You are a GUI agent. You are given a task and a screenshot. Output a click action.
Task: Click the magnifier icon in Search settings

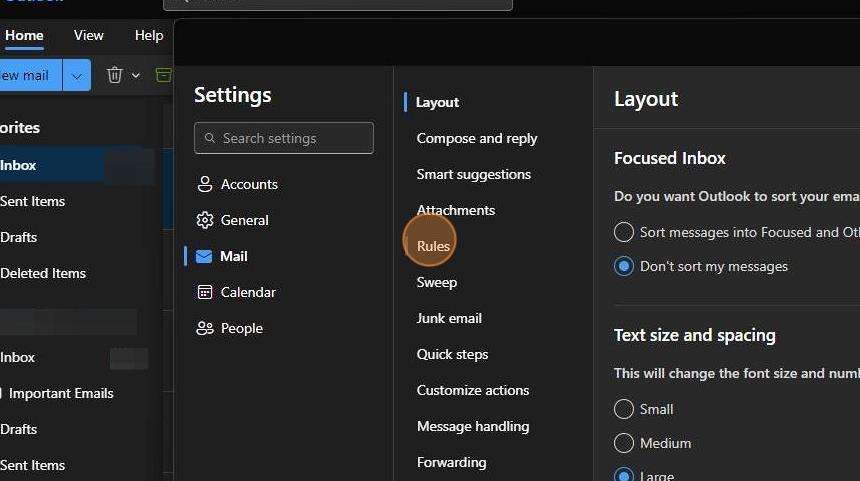pos(210,138)
